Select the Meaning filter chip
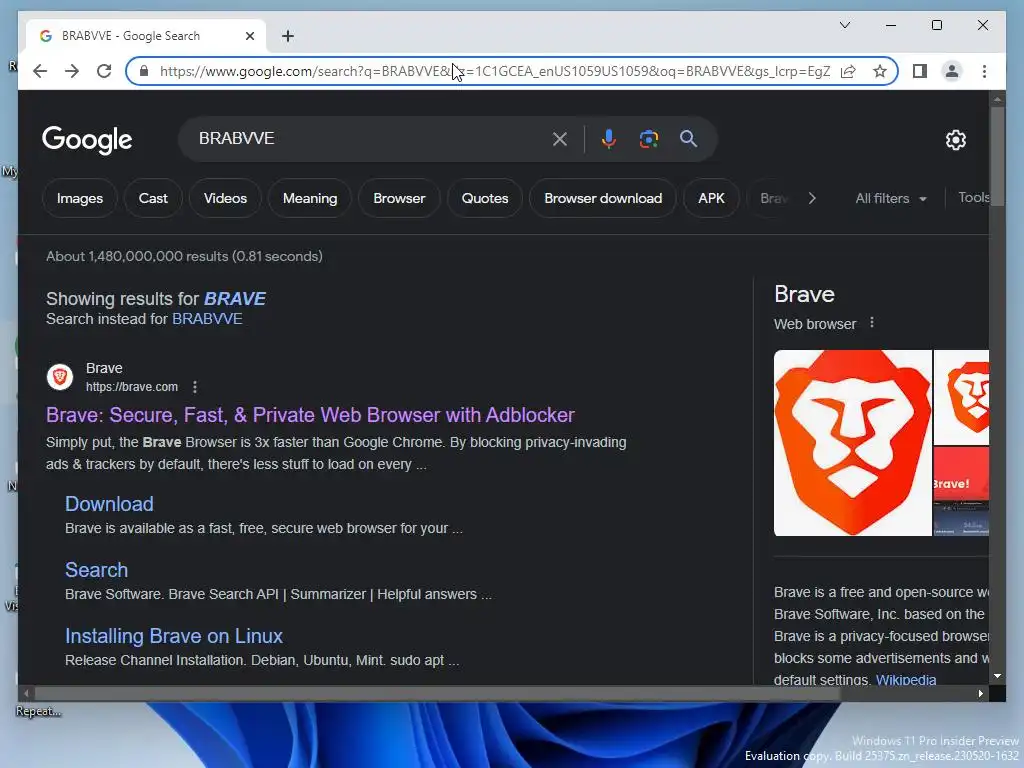1024x768 pixels. [x=310, y=199]
